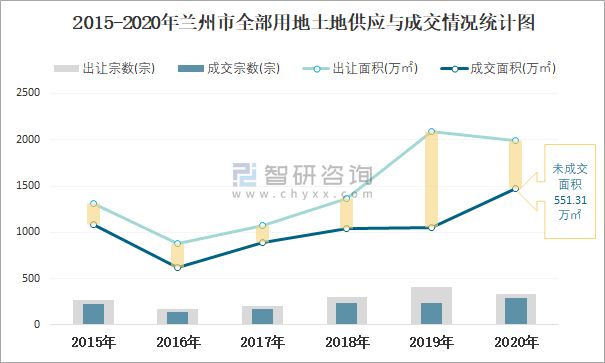Viewport: 605px width, 363px height.
Task: Click the chart title text
Action: tap(303, 22)
